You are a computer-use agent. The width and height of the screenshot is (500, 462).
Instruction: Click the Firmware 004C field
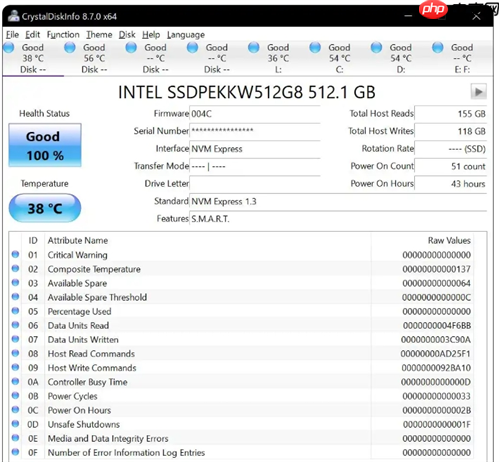(255, 114)
